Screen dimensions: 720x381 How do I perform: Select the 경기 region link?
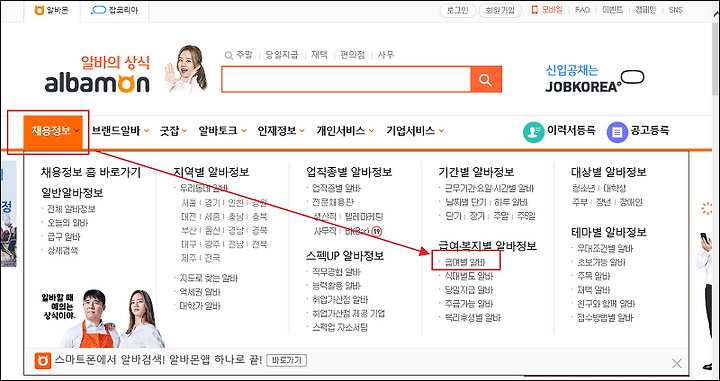(x=212, y=202)
